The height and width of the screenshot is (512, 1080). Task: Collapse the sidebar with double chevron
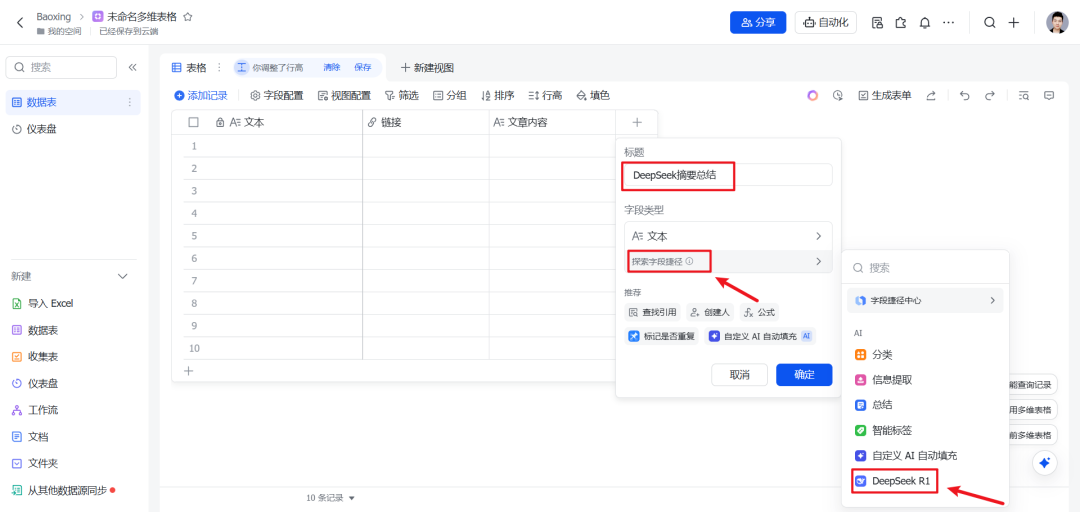(x=132, y=68)
